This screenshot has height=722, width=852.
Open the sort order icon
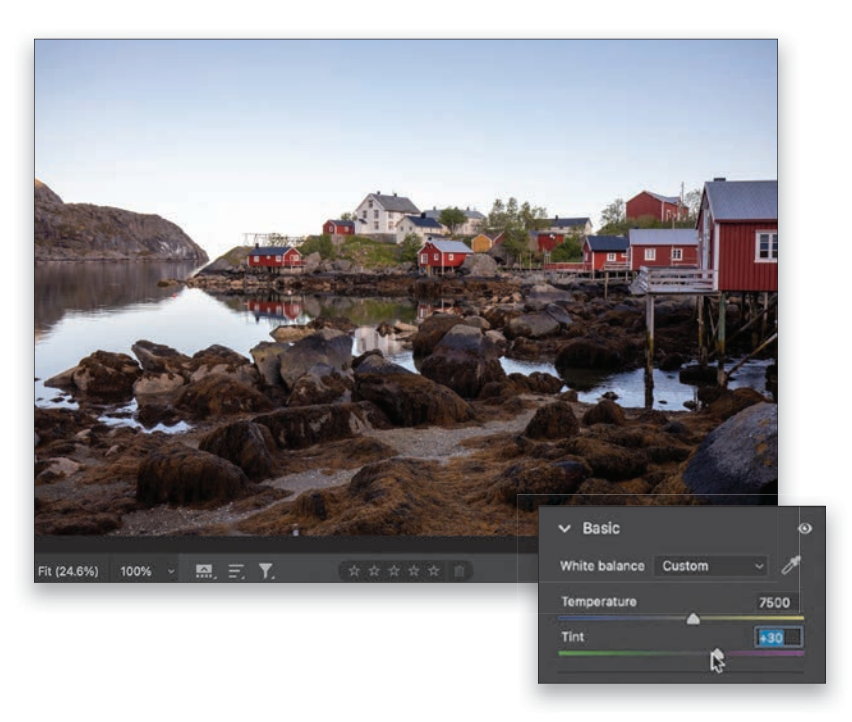coord(236,571)
